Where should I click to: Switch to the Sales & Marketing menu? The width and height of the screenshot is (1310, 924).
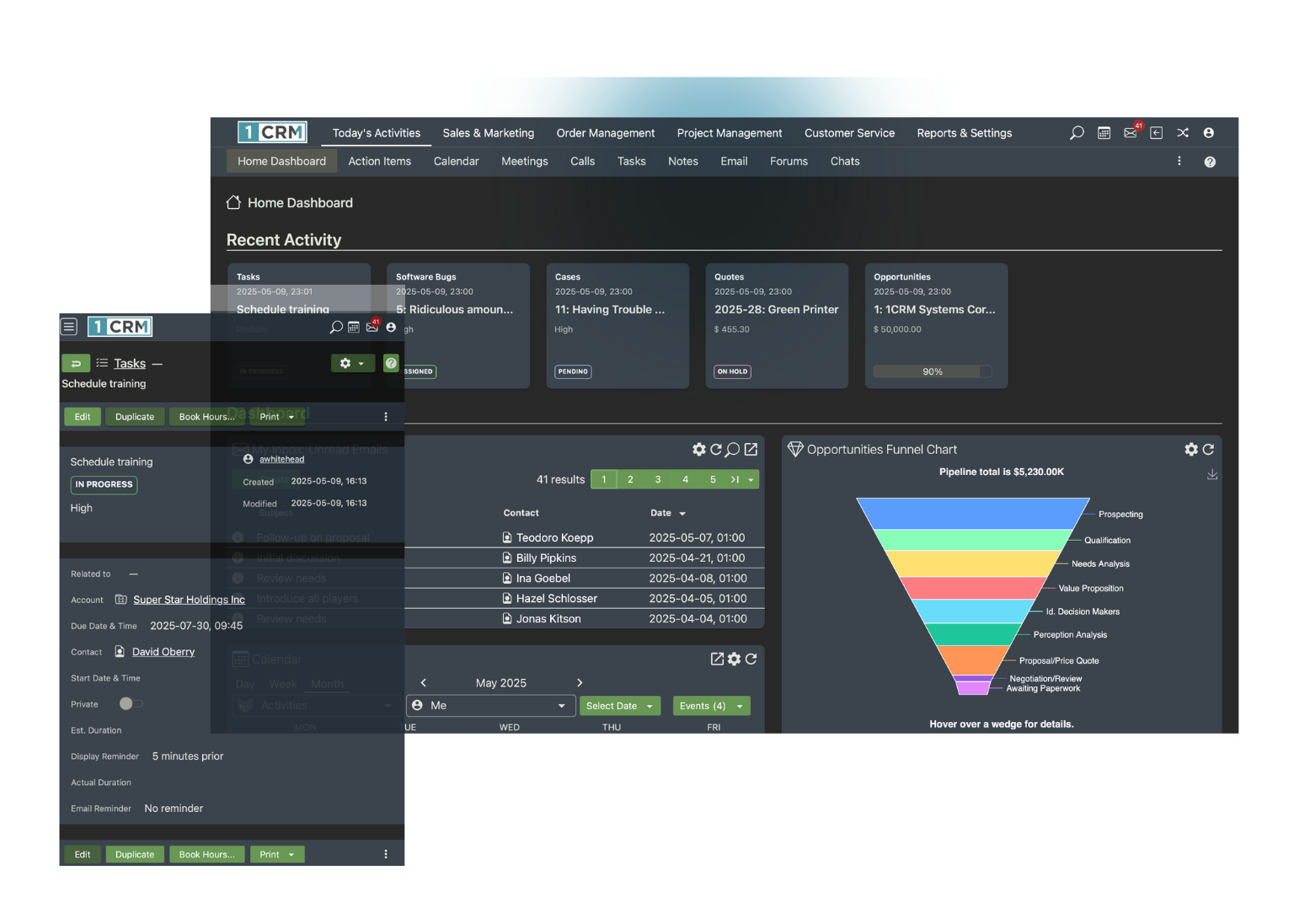(x=488, y=132)
